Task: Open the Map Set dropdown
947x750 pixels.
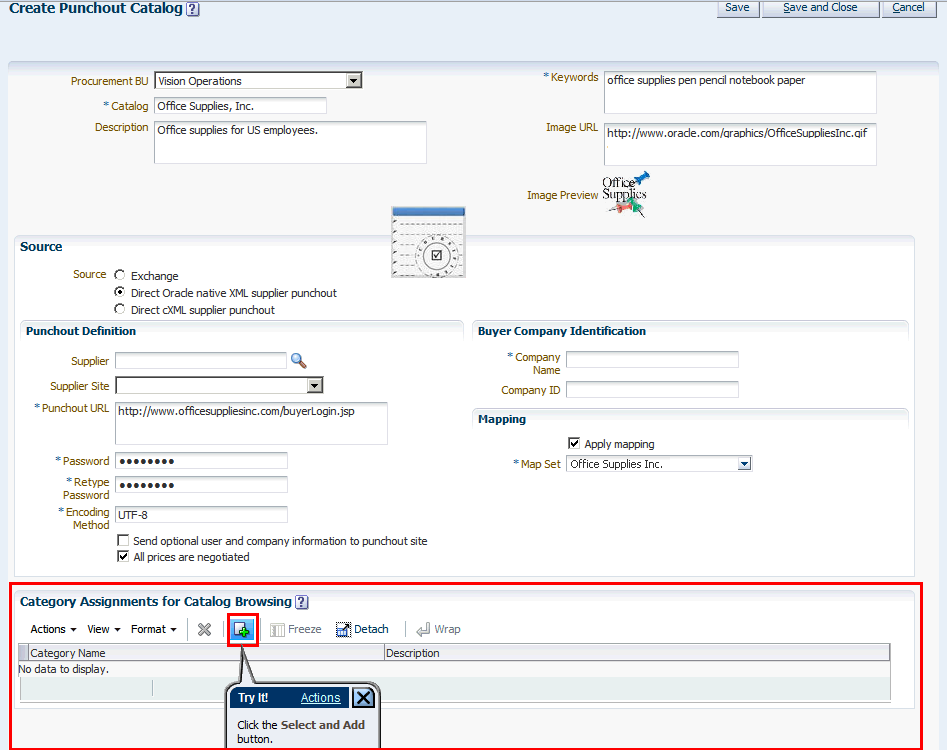Action: pos(742,463)
